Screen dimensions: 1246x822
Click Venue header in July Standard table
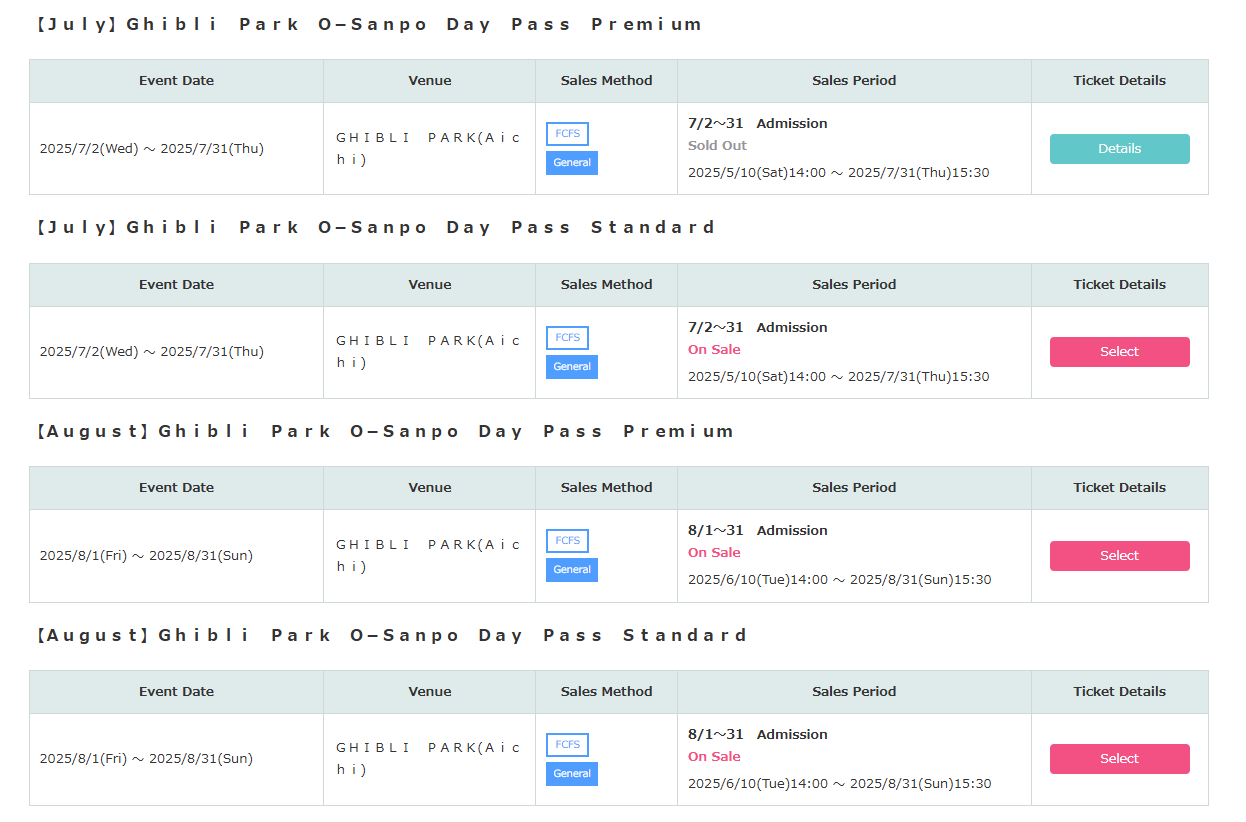(430, 285)
